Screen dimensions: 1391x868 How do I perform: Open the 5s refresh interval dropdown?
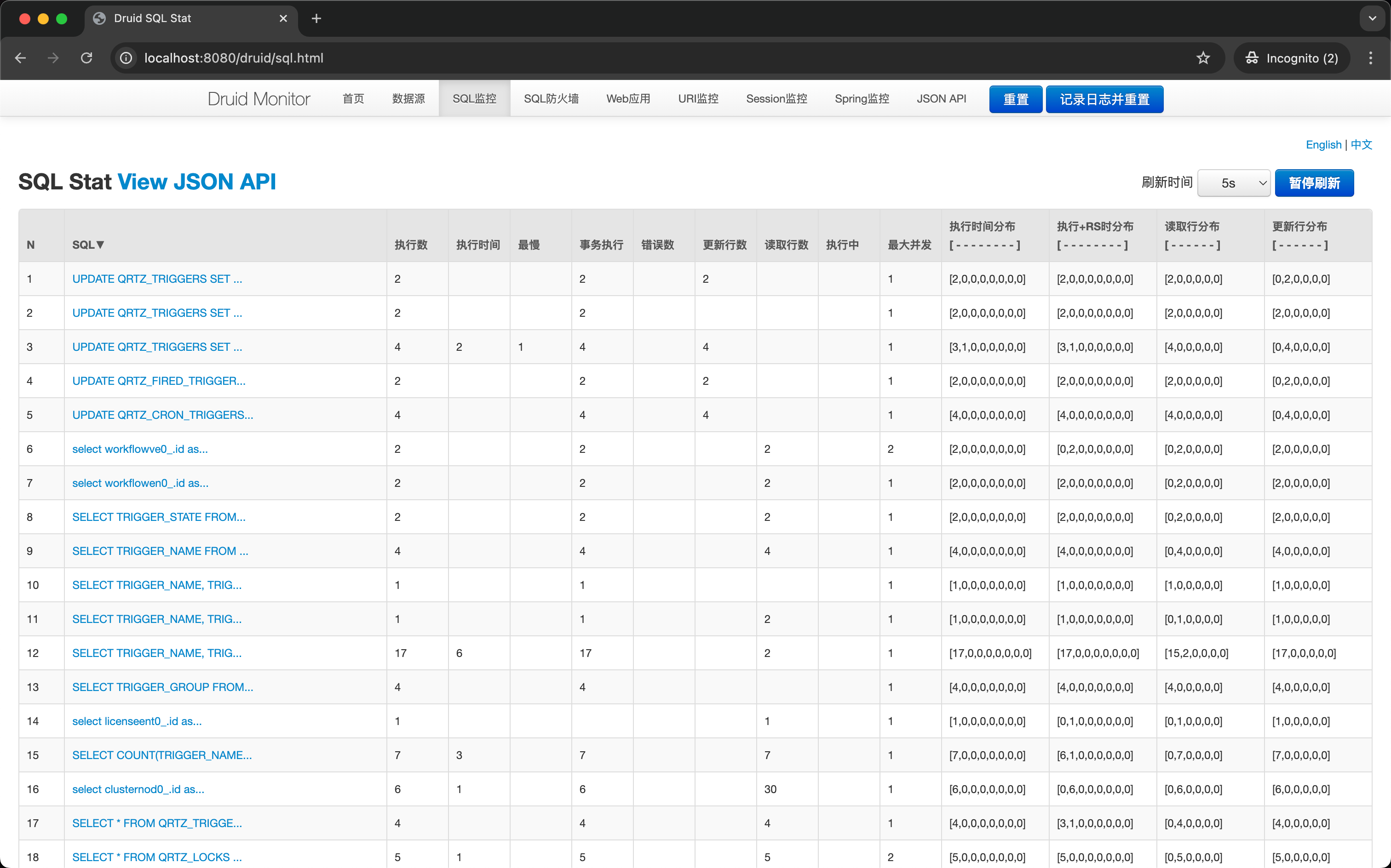tap(1234, 183)
